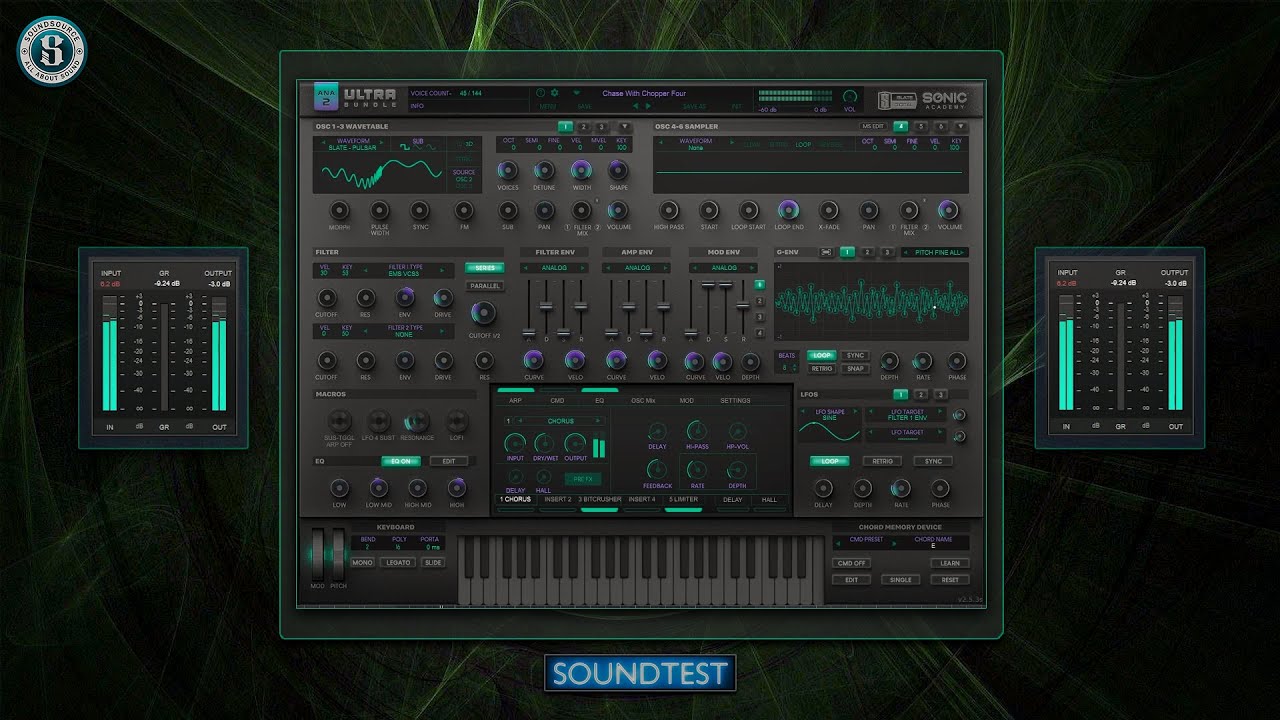Click the OSC 1-3 WIDTH knob
Screen dimensions: 1280x720
point(581,170)
